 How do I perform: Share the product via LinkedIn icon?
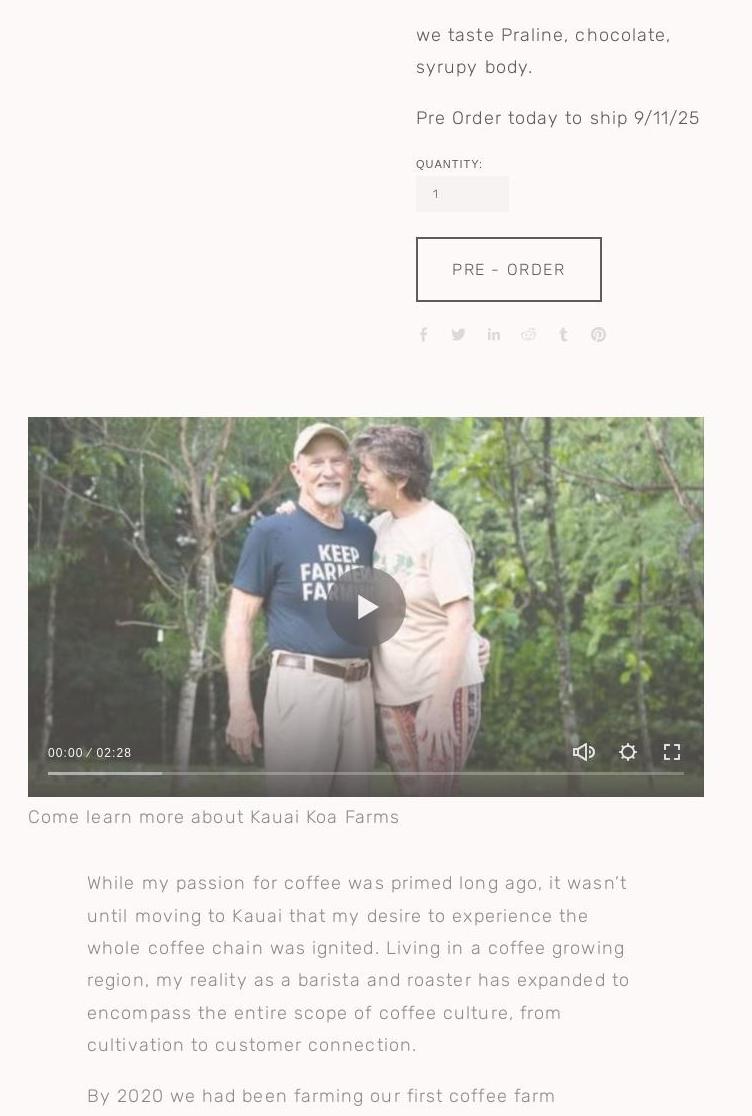coord(493,335)
